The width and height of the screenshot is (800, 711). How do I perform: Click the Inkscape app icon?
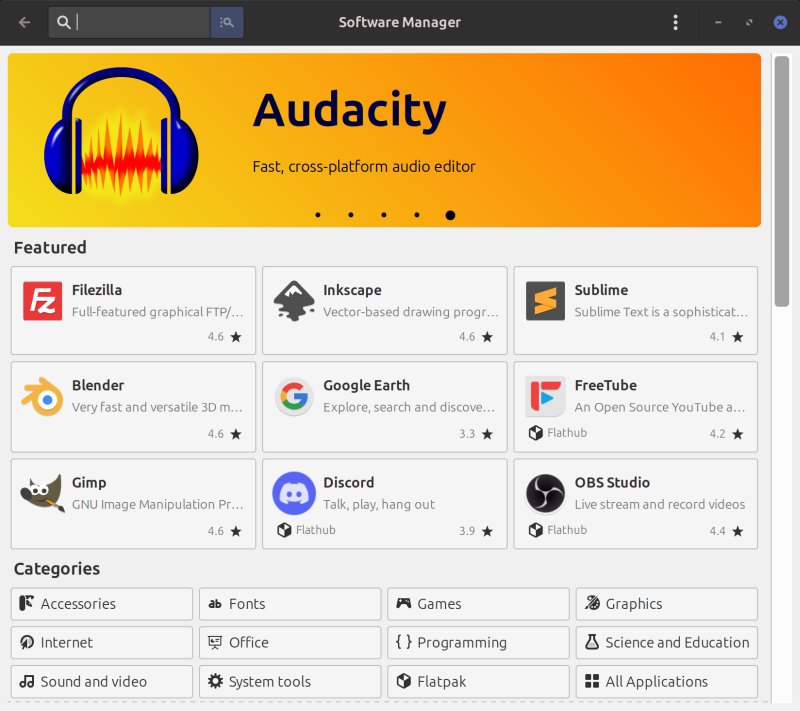(294, 301)
